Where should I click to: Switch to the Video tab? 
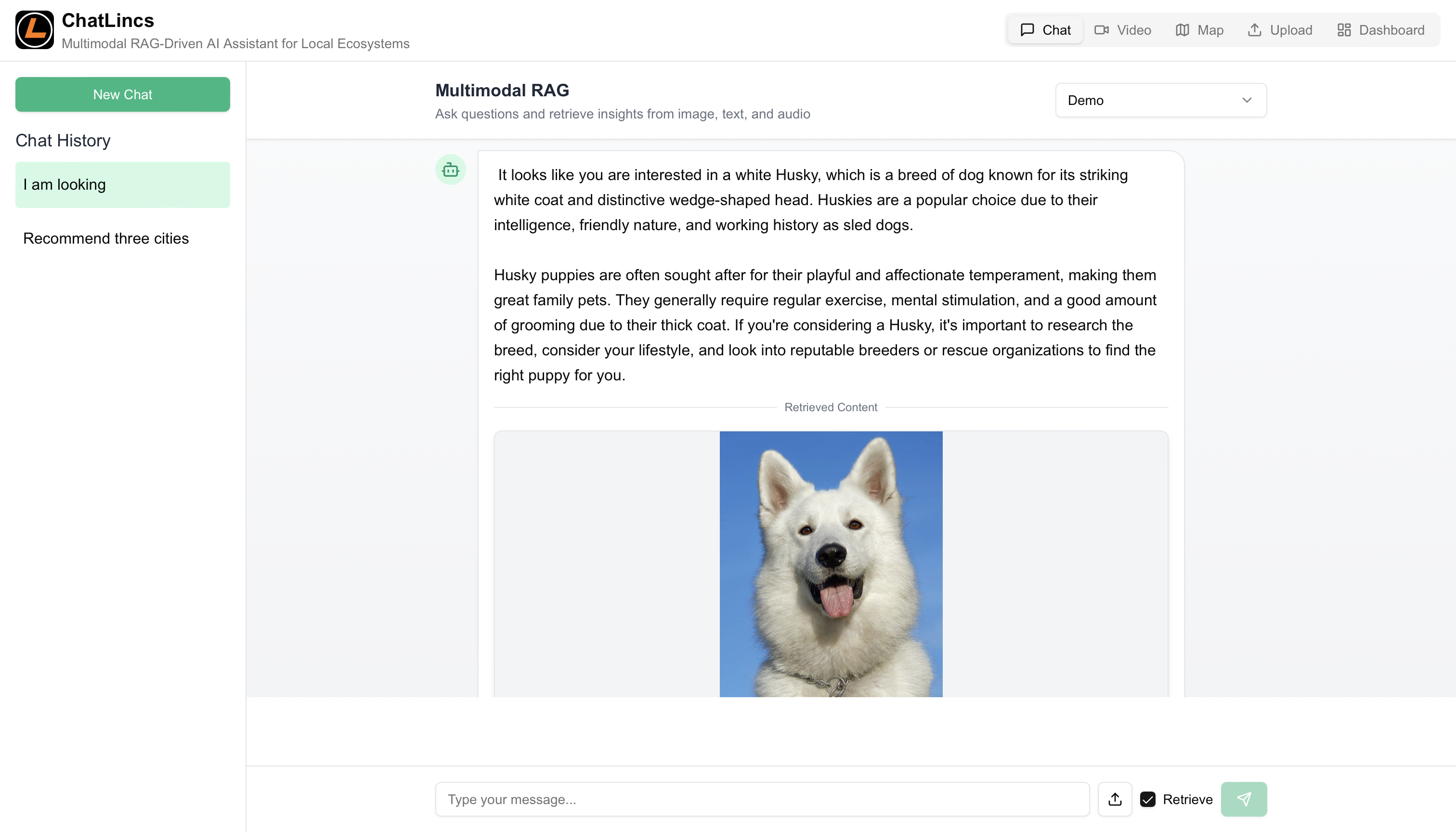(1122, 30)
